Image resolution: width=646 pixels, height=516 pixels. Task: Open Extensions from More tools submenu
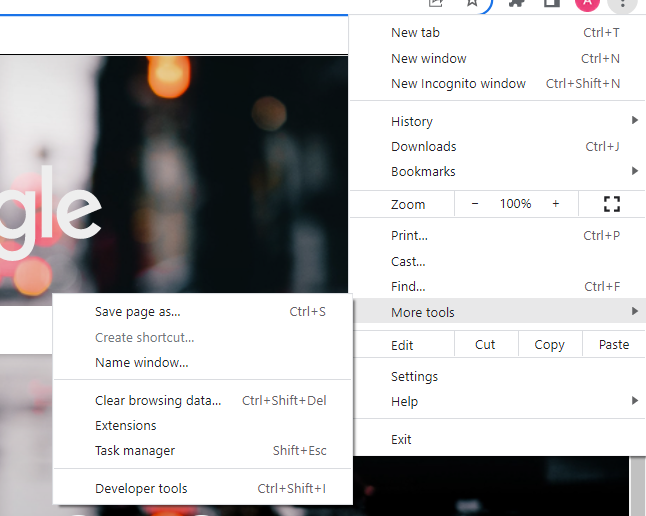point(203,426)
